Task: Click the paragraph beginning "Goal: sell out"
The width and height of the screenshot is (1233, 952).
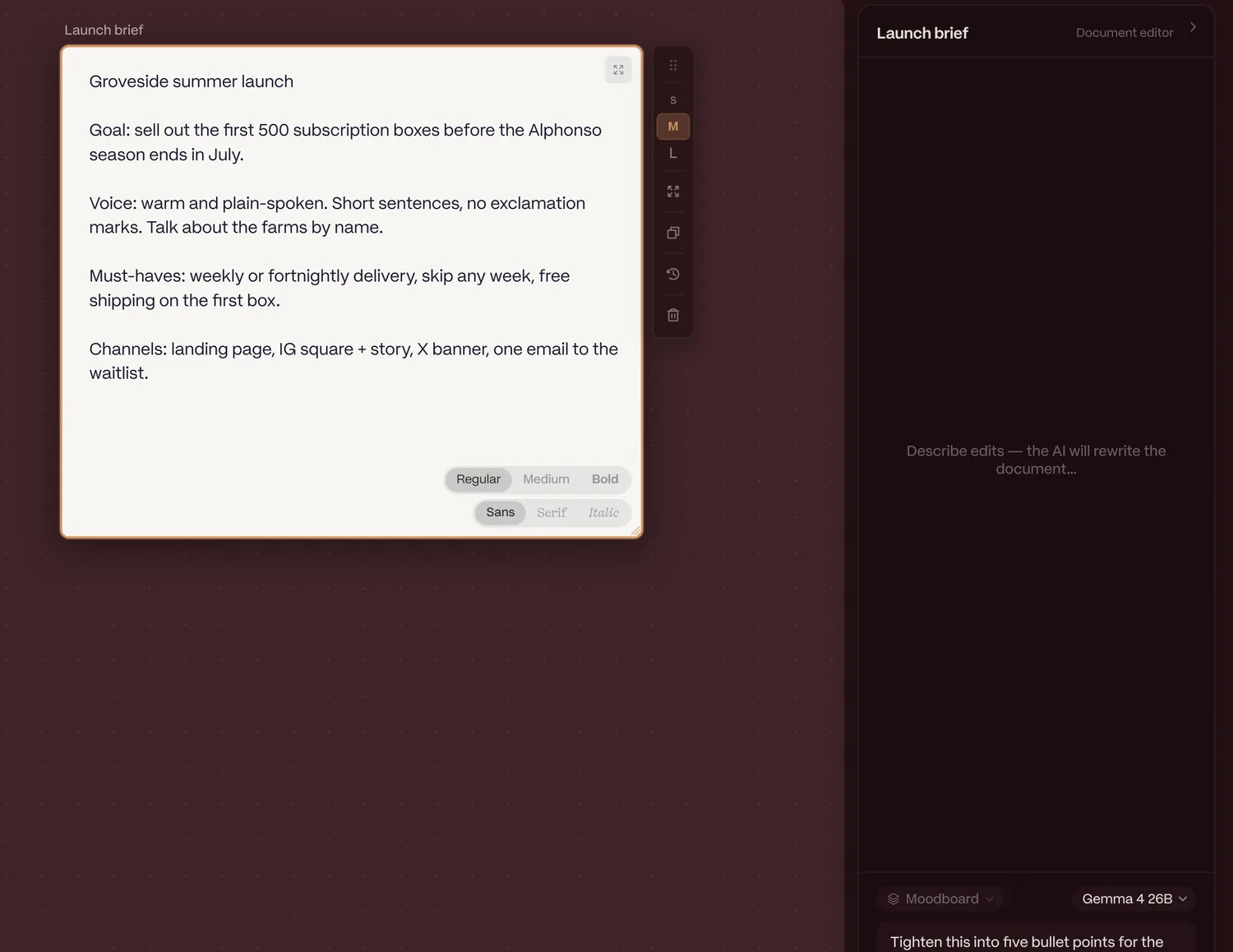Action: 345,142
